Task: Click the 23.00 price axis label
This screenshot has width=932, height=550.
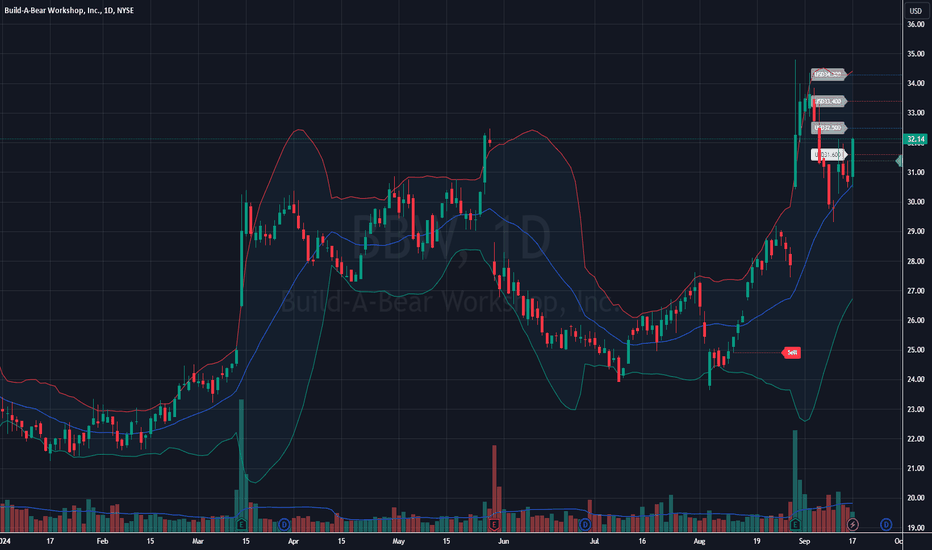Action: 915,409
